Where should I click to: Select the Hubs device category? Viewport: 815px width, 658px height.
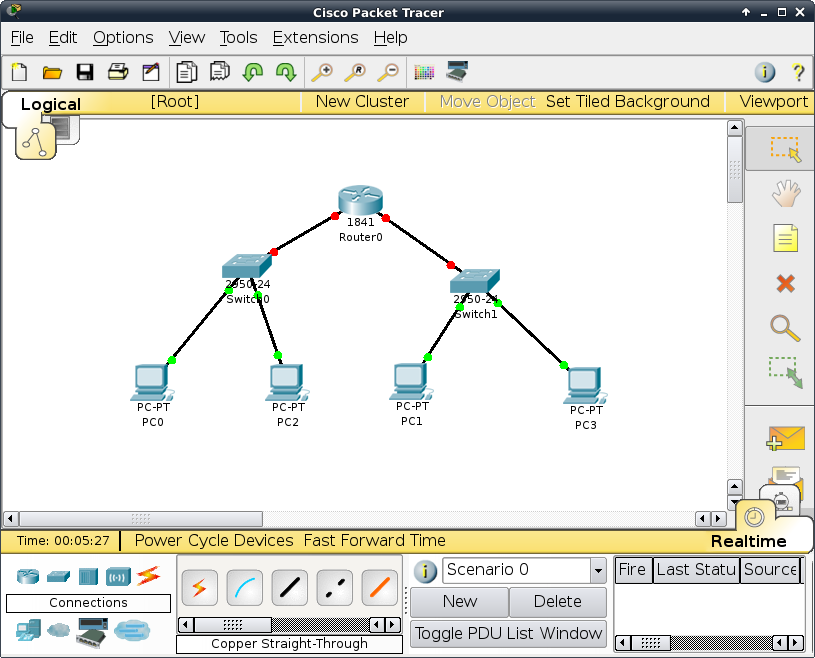pos(88,576)
